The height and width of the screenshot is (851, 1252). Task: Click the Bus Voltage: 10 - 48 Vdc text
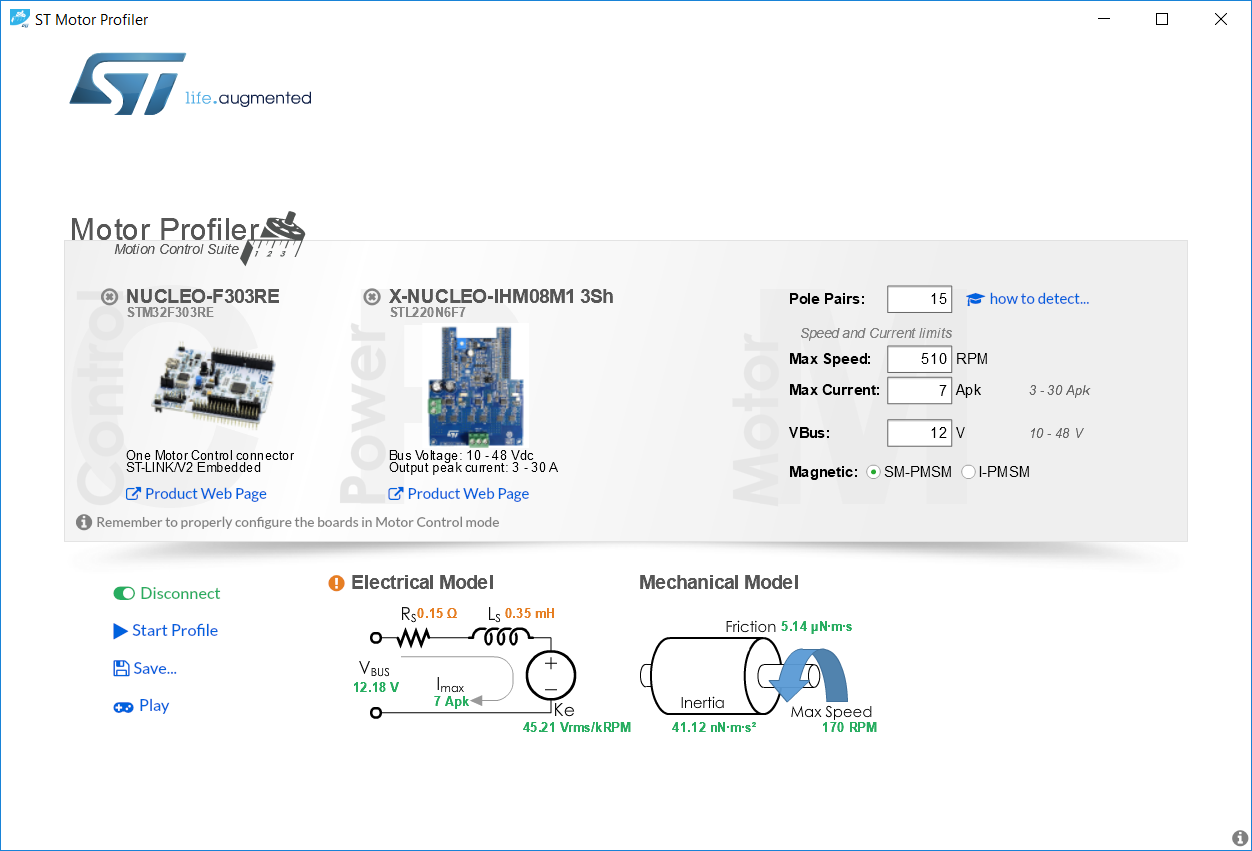click(461, 455)
